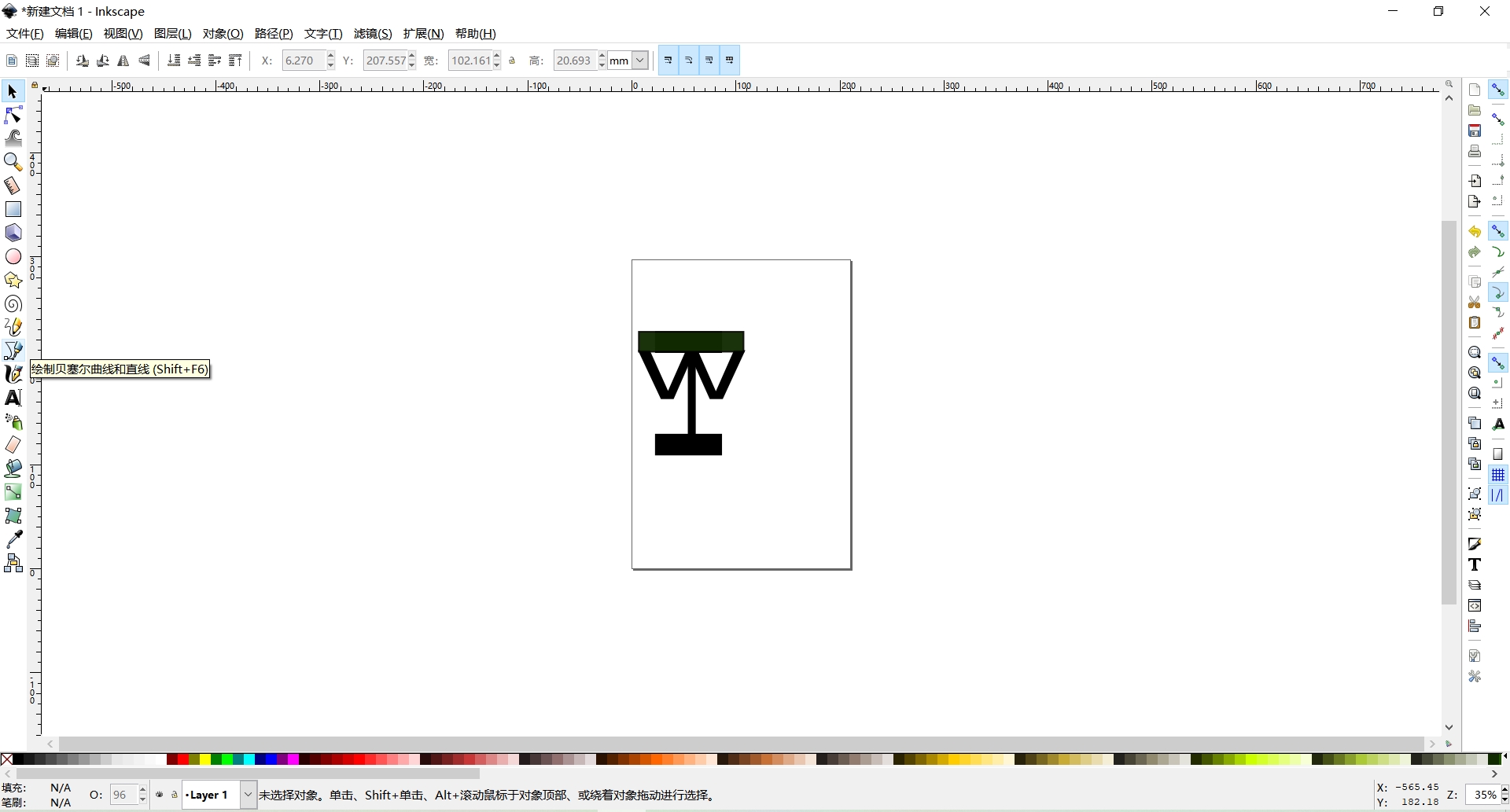The width and height of the screenshot is (1510, 812).
Task: Toggle width/height ratio lock icon
Action: (x=512, y=61)
